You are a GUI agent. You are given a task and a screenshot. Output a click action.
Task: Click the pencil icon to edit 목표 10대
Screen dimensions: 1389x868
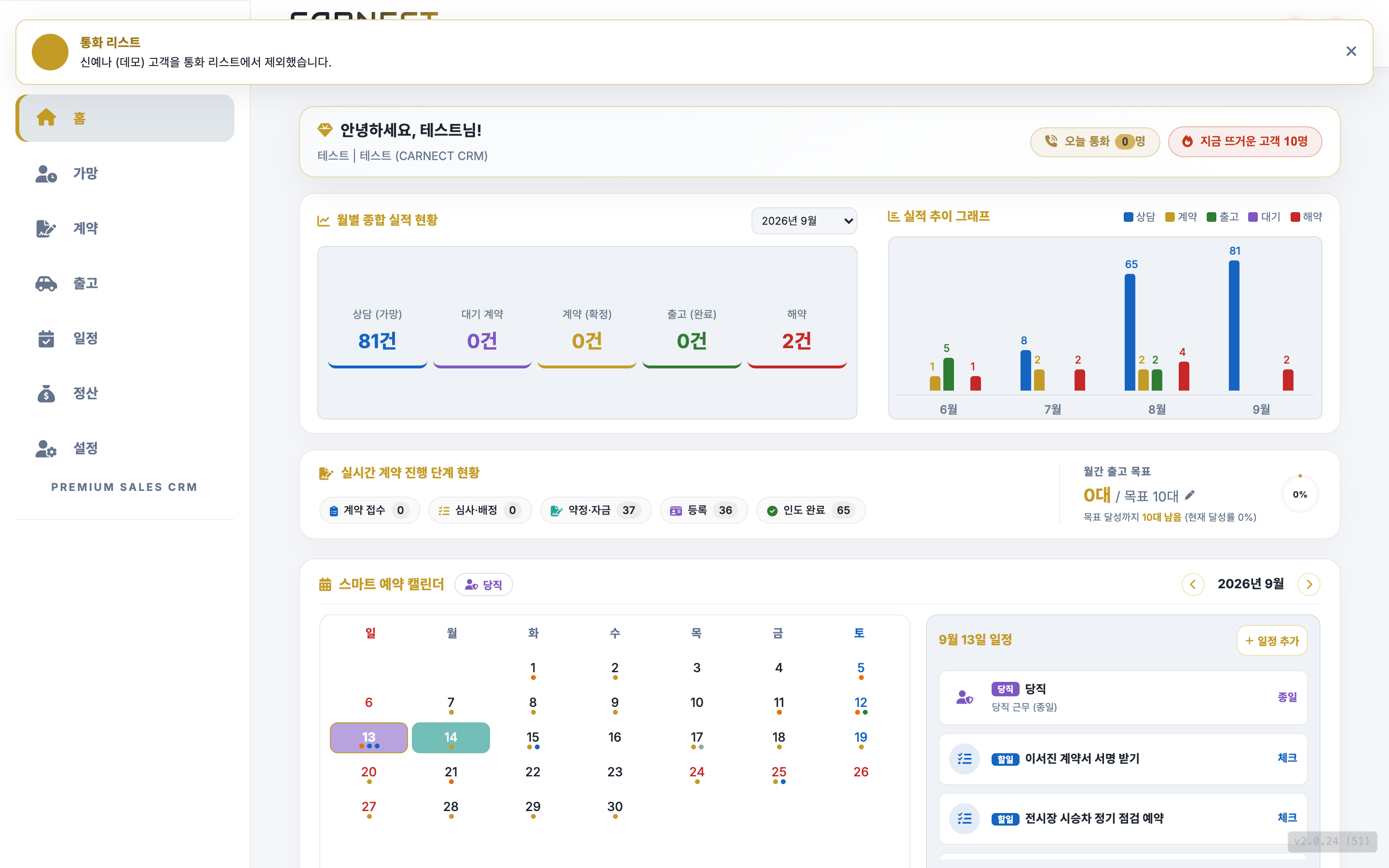coord(1190,495)
